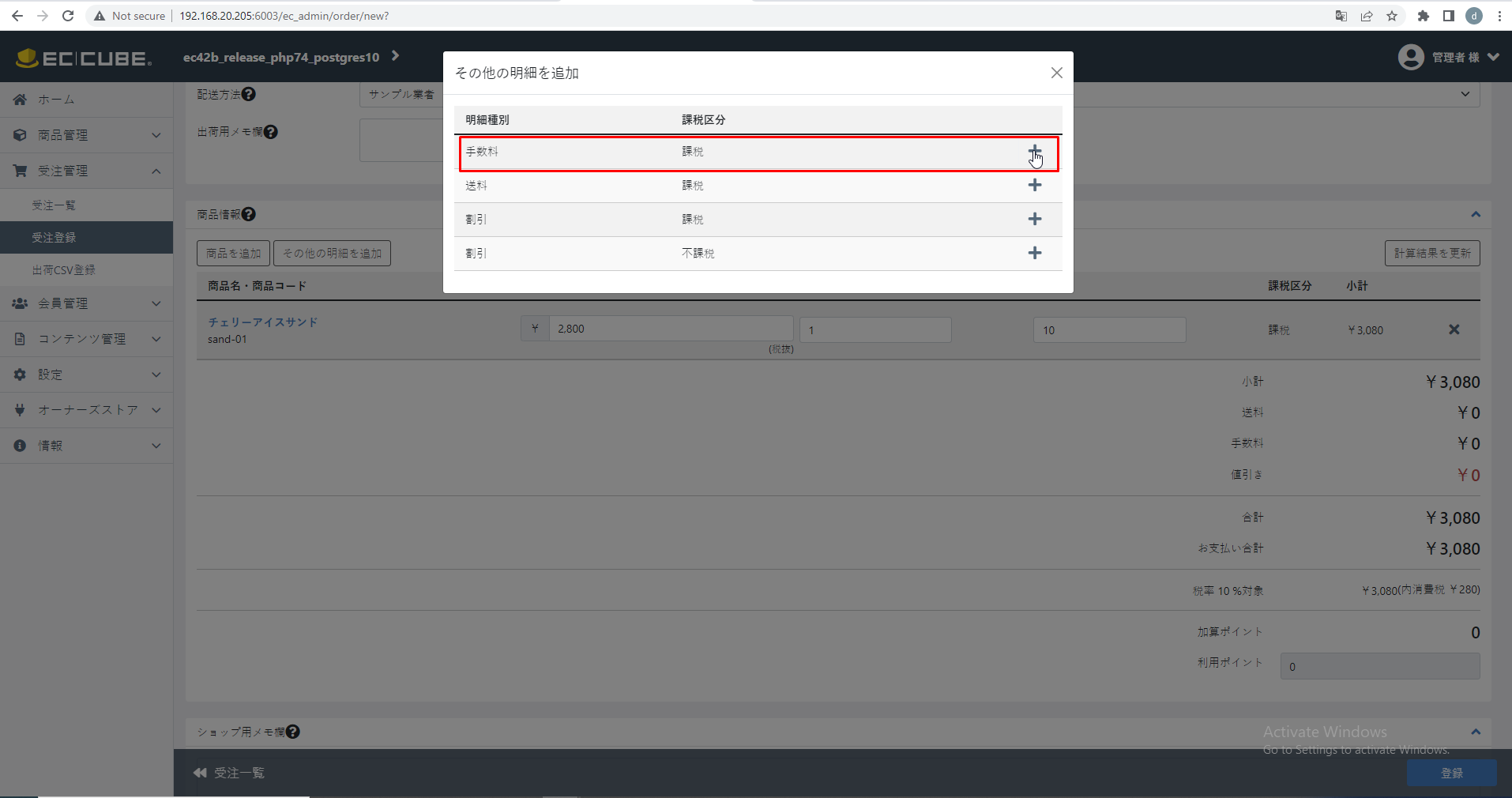Go back with the browser arrow
The image size is (1512, 798).
pos(17,16)
